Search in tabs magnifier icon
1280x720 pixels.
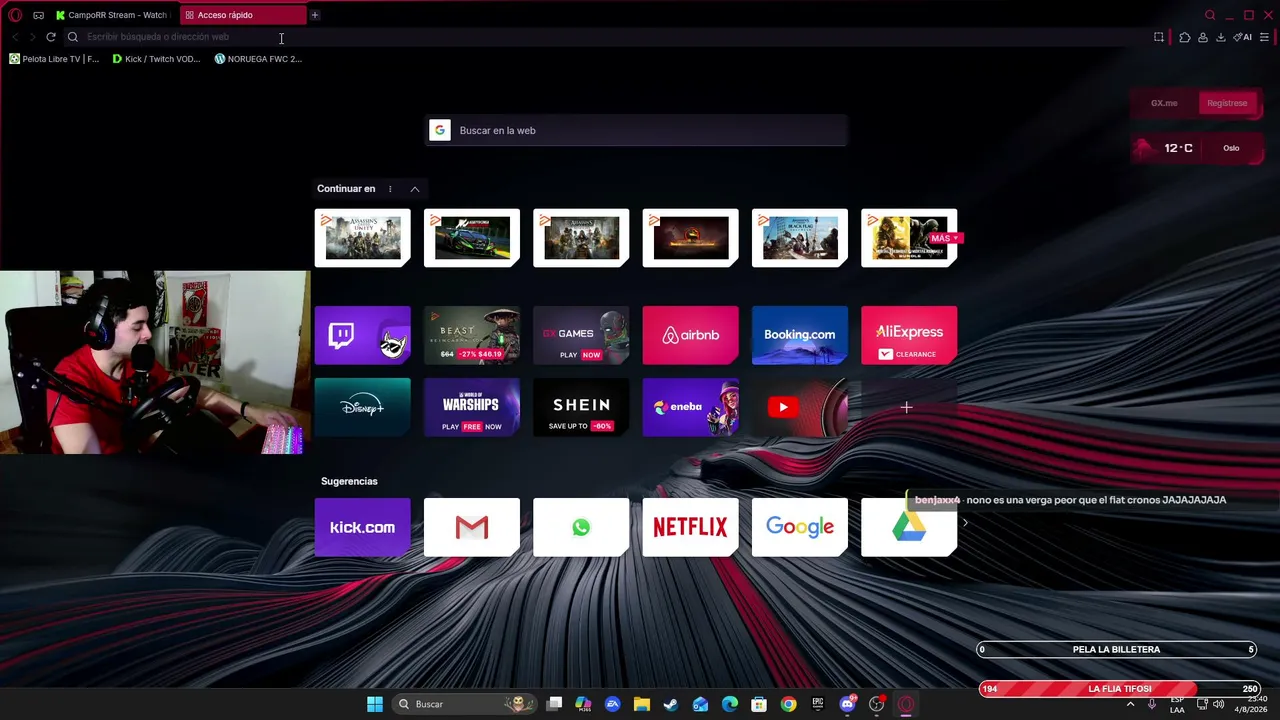pos(1210,15)
